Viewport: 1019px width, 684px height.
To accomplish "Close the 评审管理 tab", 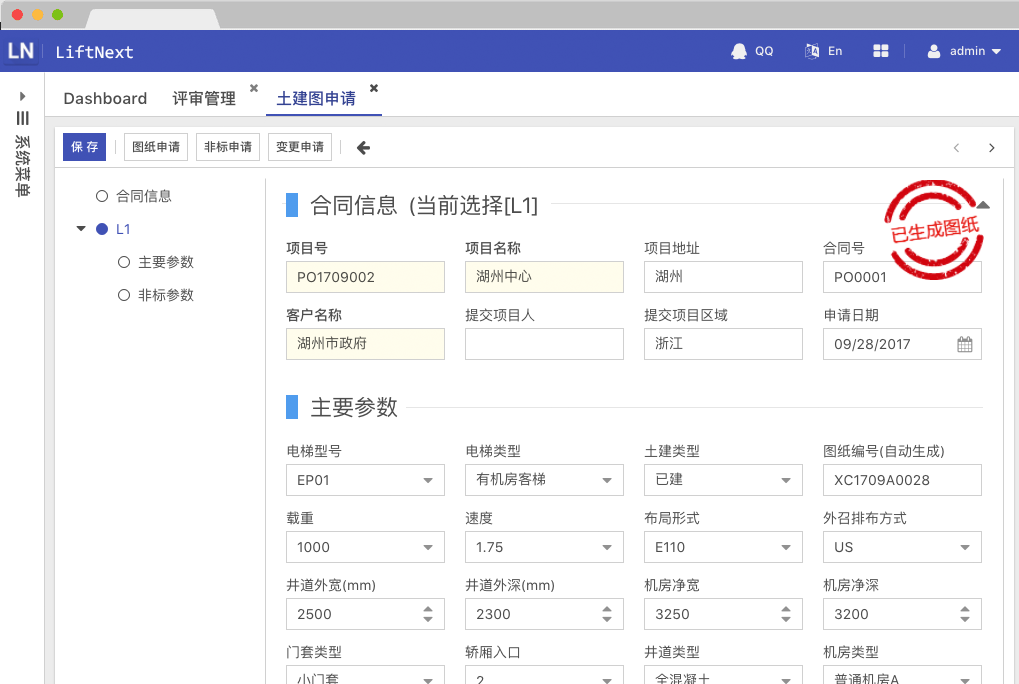I will (x=254, y=88).
